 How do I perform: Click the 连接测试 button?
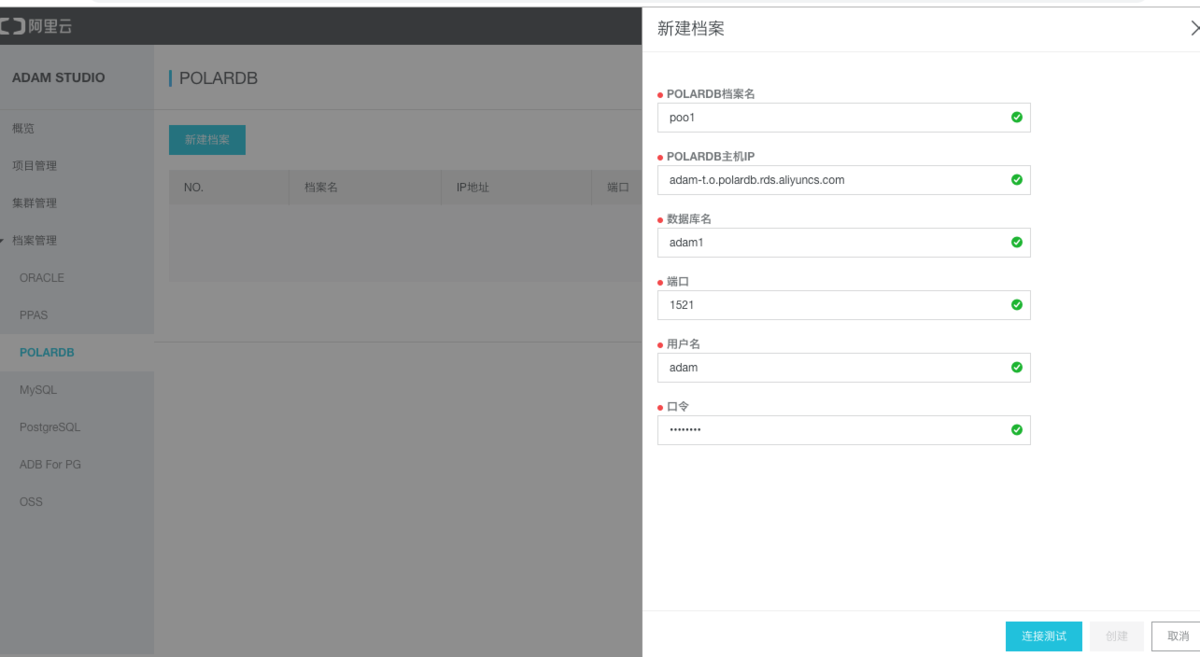click(x=1043, y=636)
